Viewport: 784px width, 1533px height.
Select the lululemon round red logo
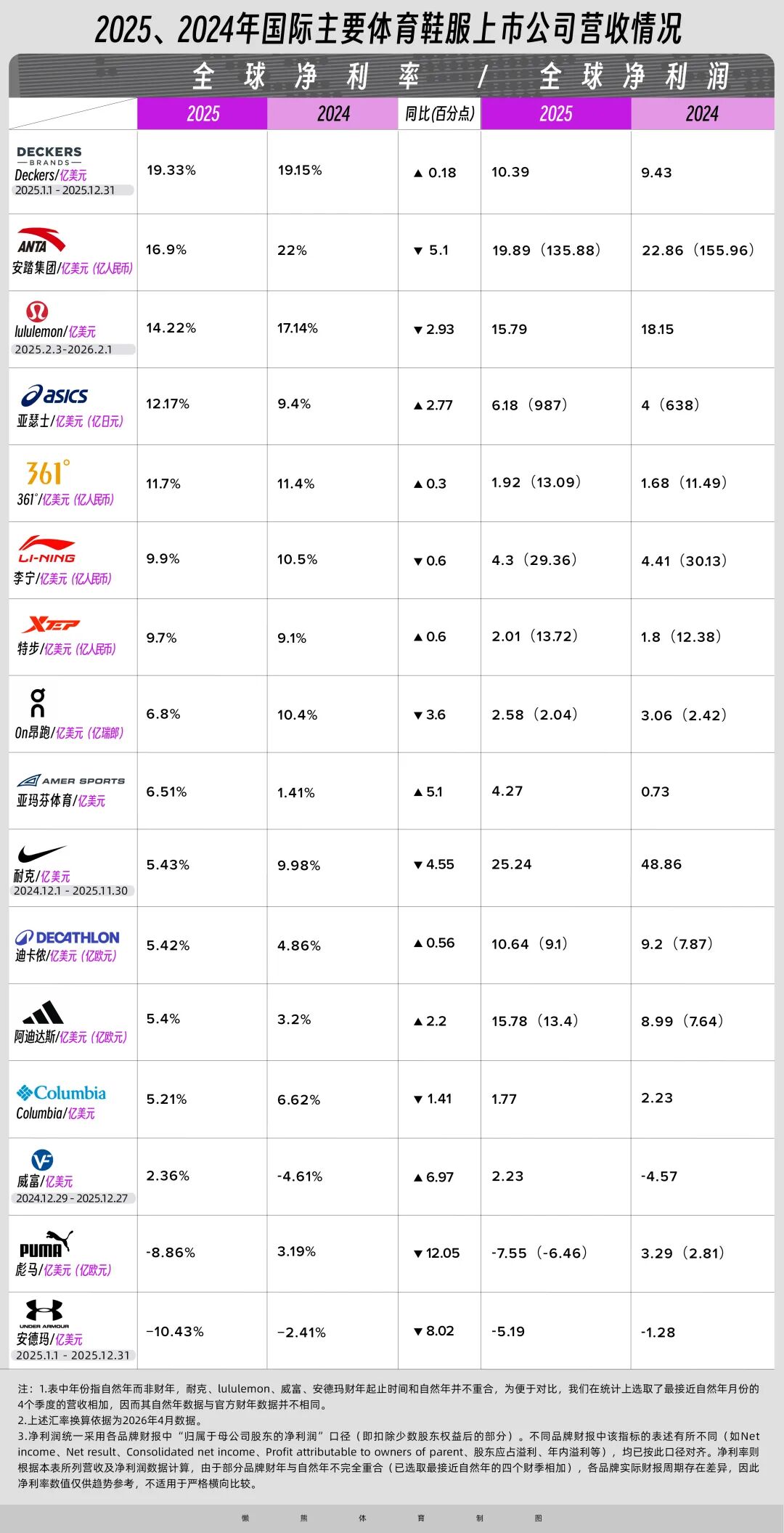point(37,312)
